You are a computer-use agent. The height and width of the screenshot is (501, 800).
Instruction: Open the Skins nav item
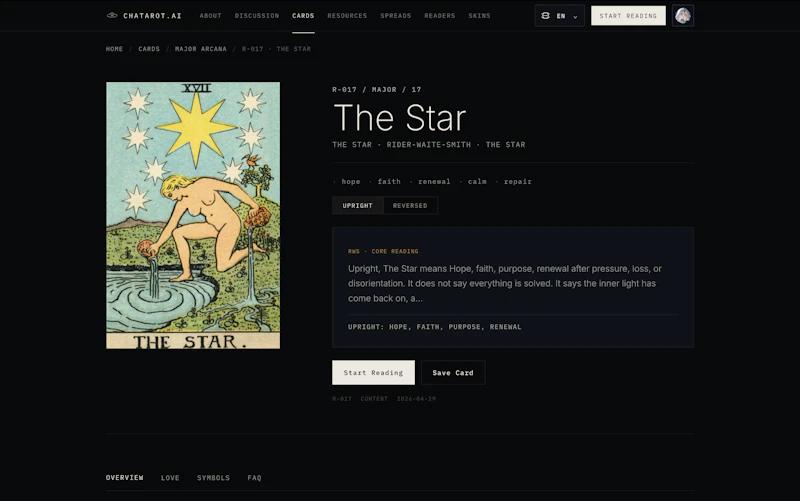coord(479,16)
